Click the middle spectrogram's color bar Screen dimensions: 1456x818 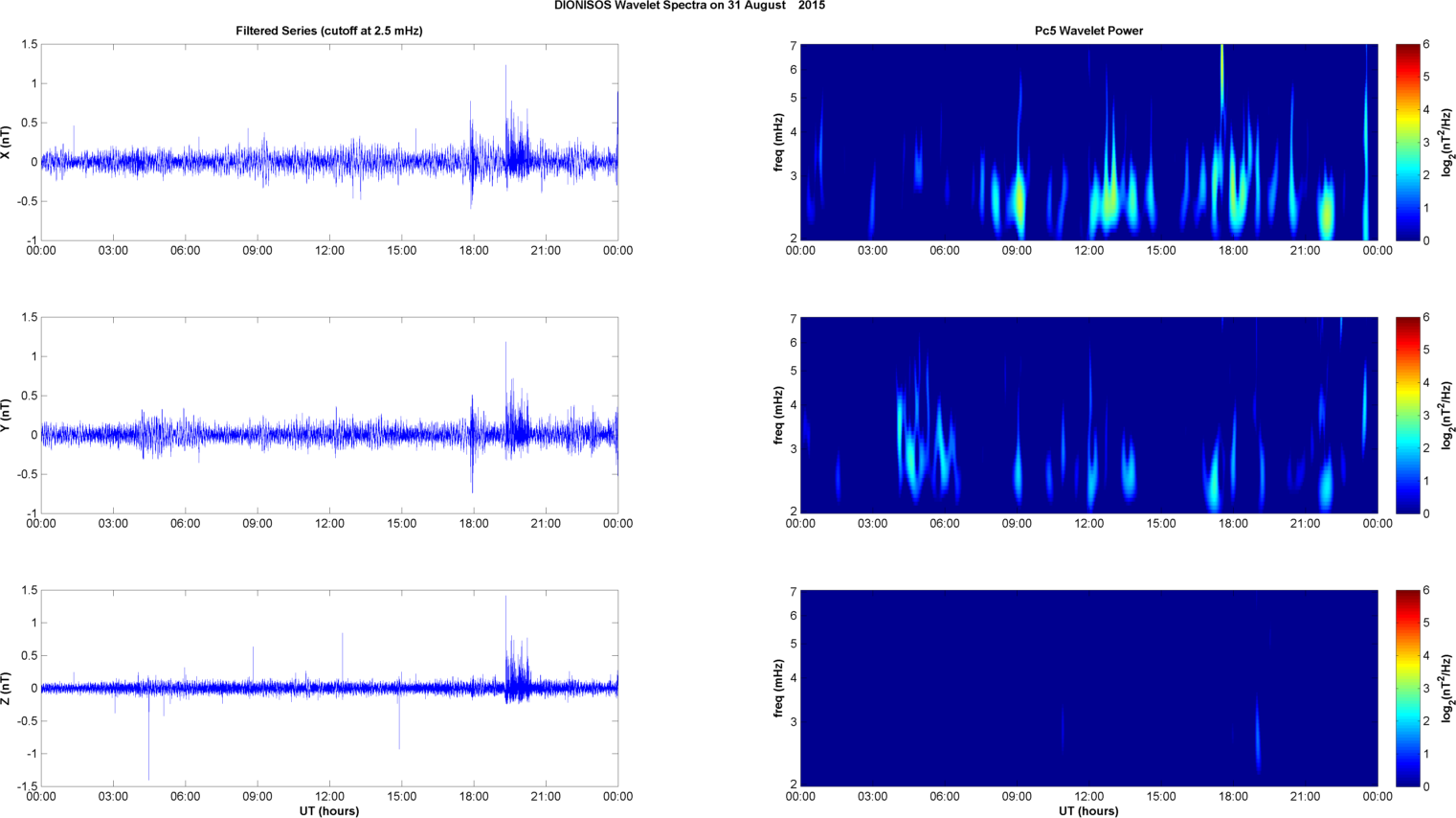pyautogui.click(x=1407, y=415)
